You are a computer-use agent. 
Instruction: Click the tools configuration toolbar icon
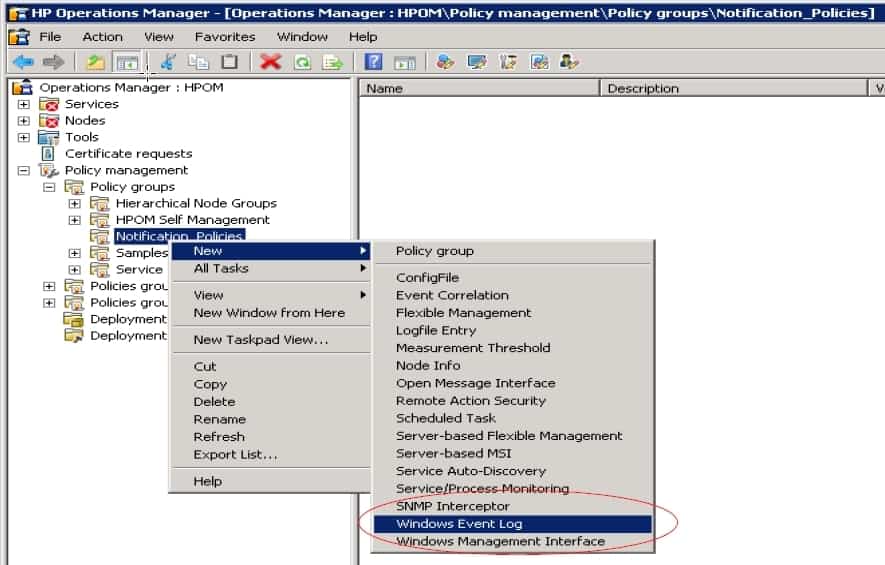(508, 62)
